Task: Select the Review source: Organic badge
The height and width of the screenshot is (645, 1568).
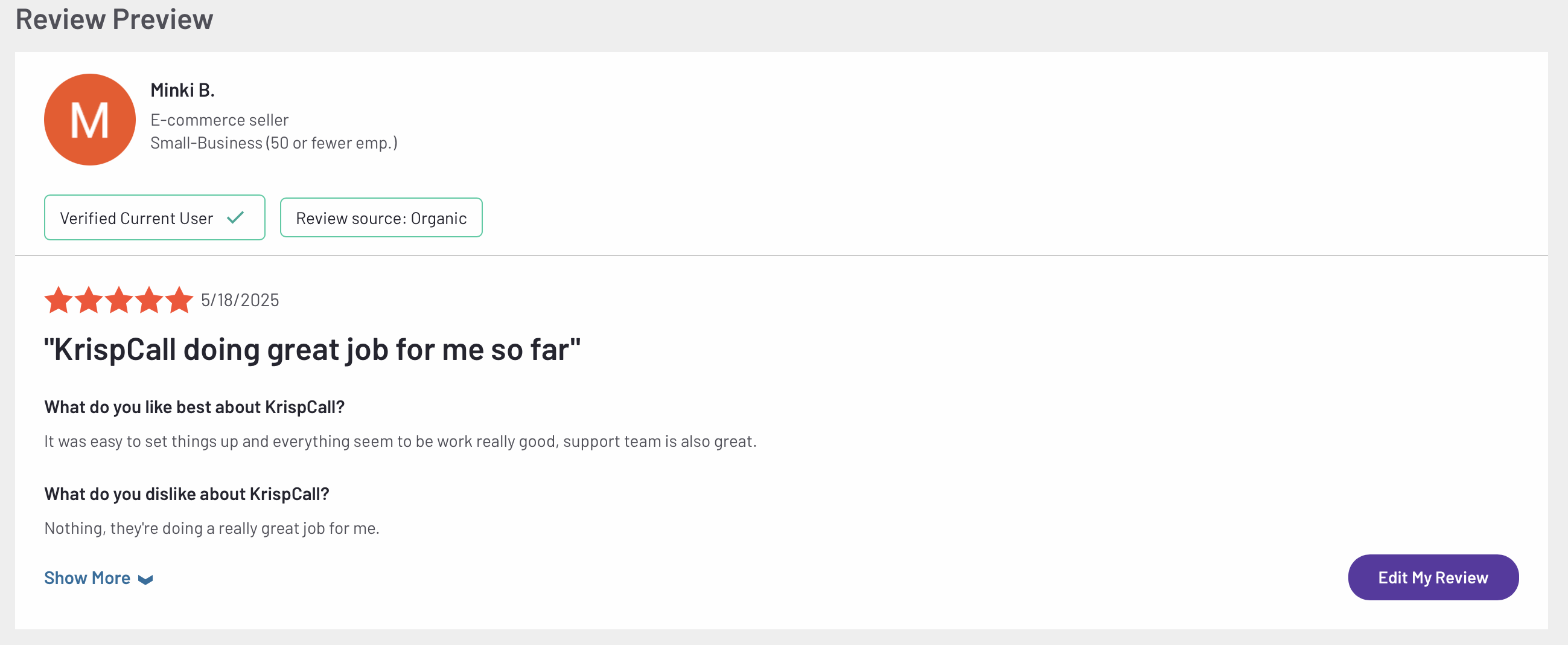Action: click(x=381, y=217)
